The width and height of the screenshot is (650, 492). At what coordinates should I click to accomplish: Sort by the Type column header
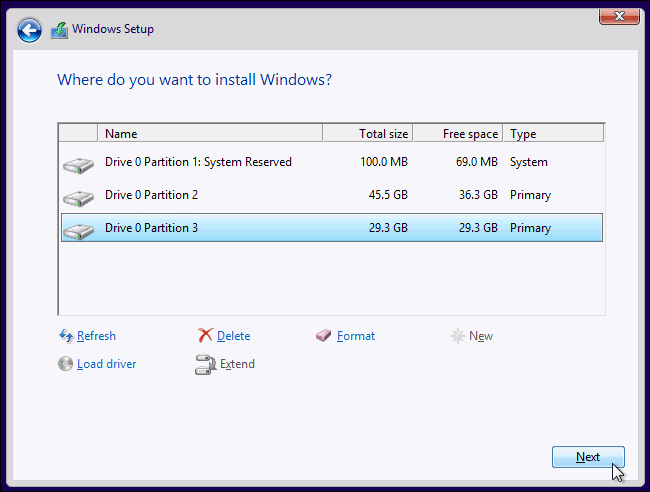tap(553, 133)
